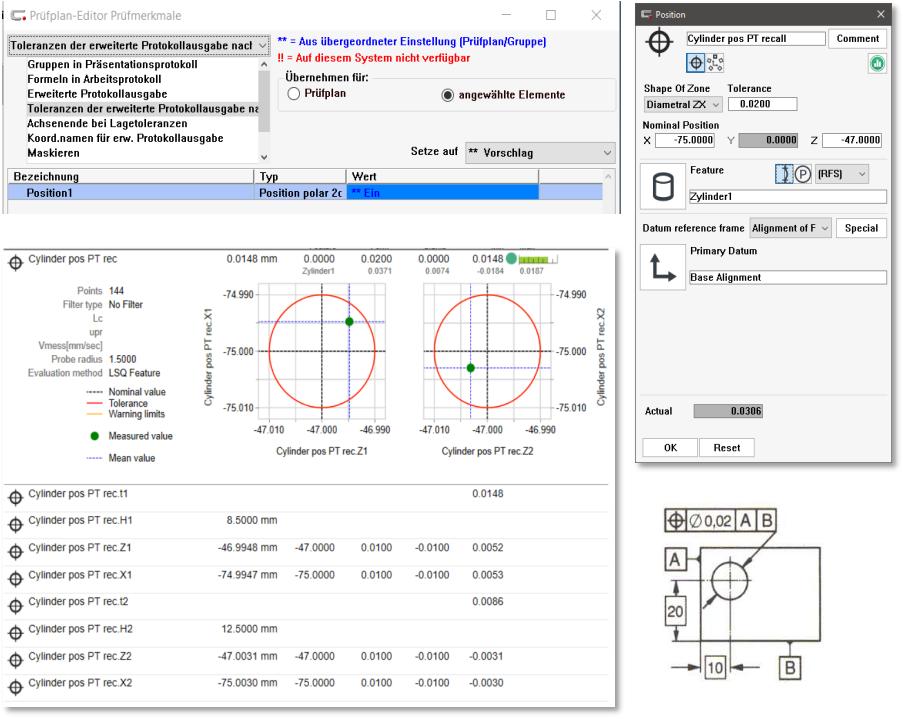Select the angewählte Elemente radio button
The image size is (903, 719).
pyautogui.click(x=447, y=95)
